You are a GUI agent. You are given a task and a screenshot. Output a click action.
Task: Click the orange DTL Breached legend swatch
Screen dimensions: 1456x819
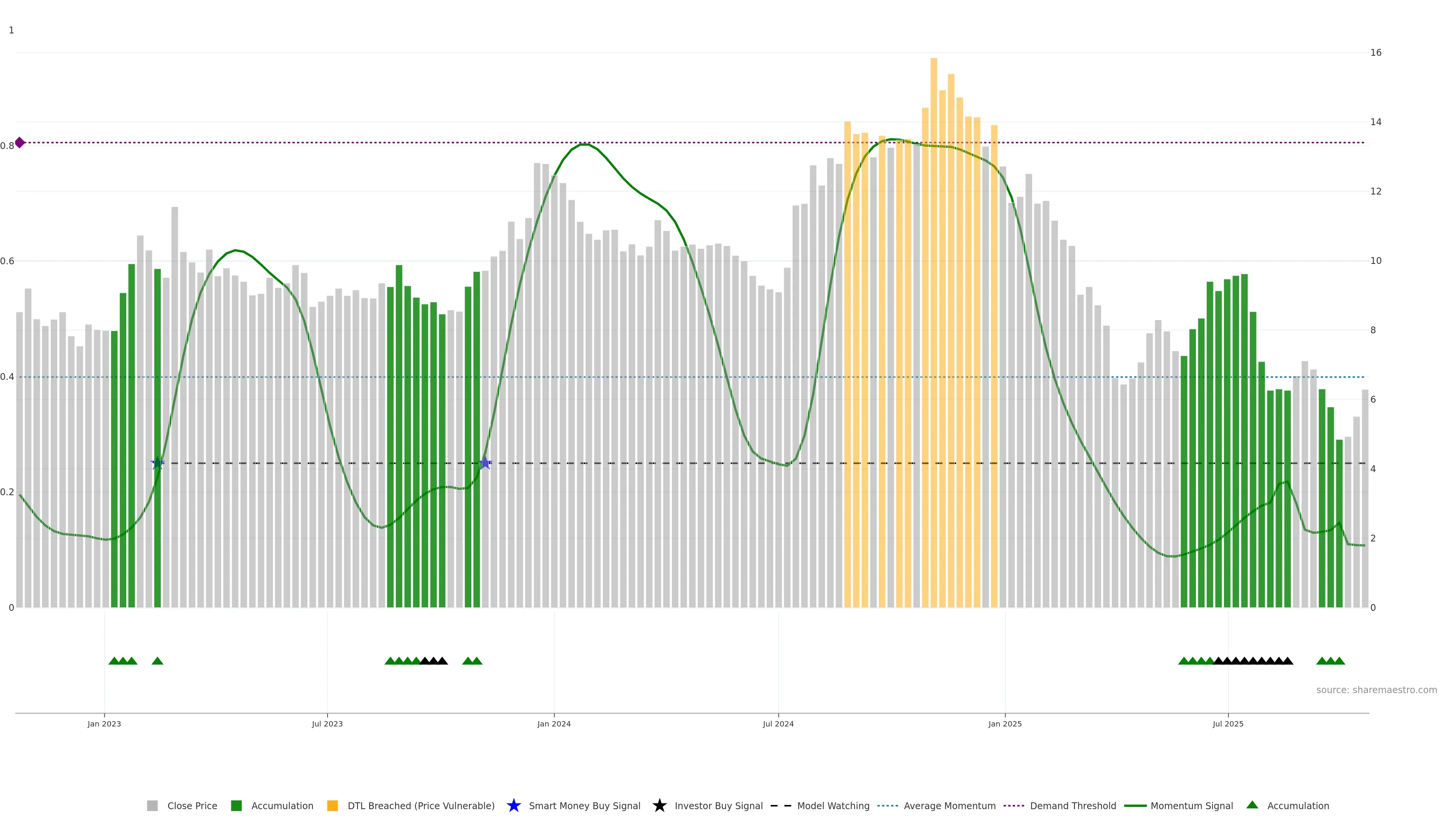point(333,805)
